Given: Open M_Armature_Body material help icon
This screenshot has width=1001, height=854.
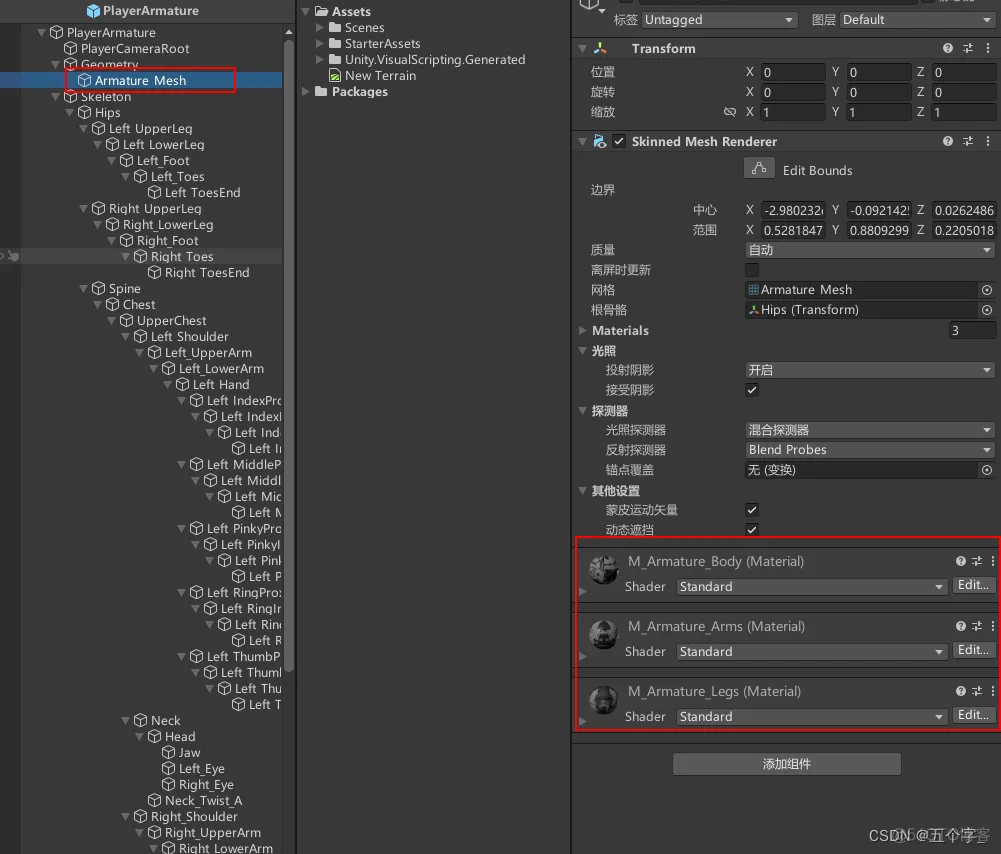Looking at the screenshot, I should point(960,561).
